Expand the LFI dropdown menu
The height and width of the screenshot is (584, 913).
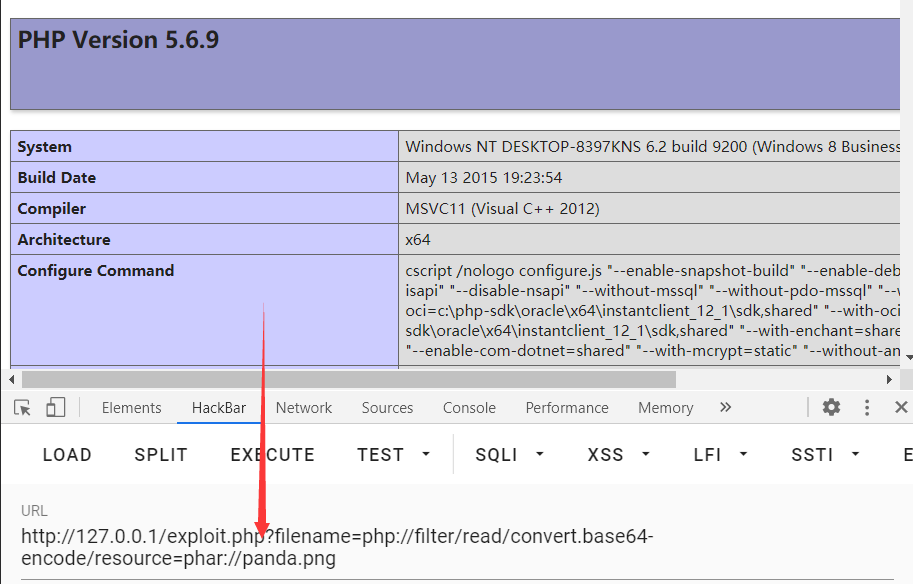[720, 455]
